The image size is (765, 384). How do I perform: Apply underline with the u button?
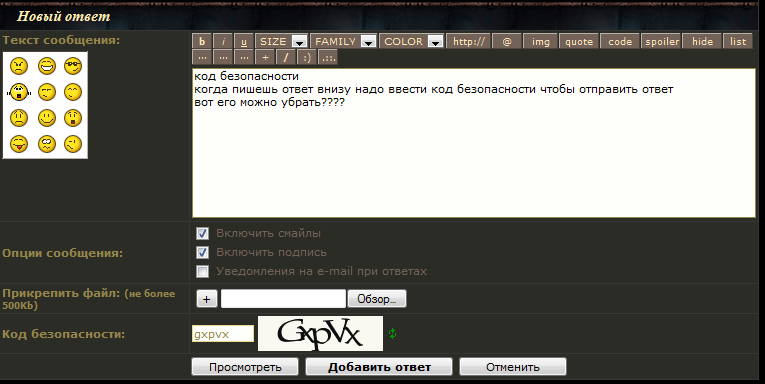244,41
